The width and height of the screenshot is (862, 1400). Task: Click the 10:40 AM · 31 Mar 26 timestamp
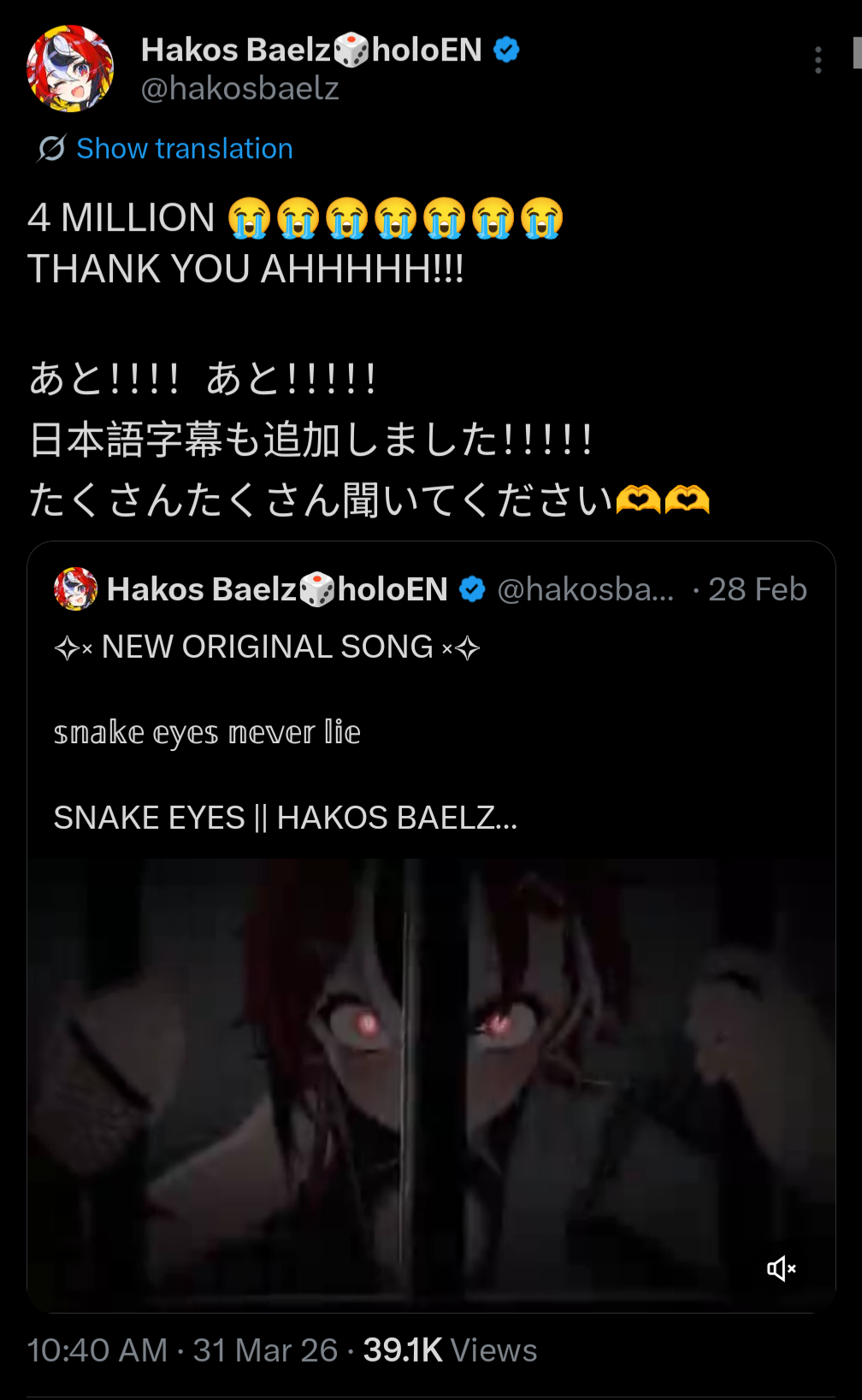click(183, 1350)
